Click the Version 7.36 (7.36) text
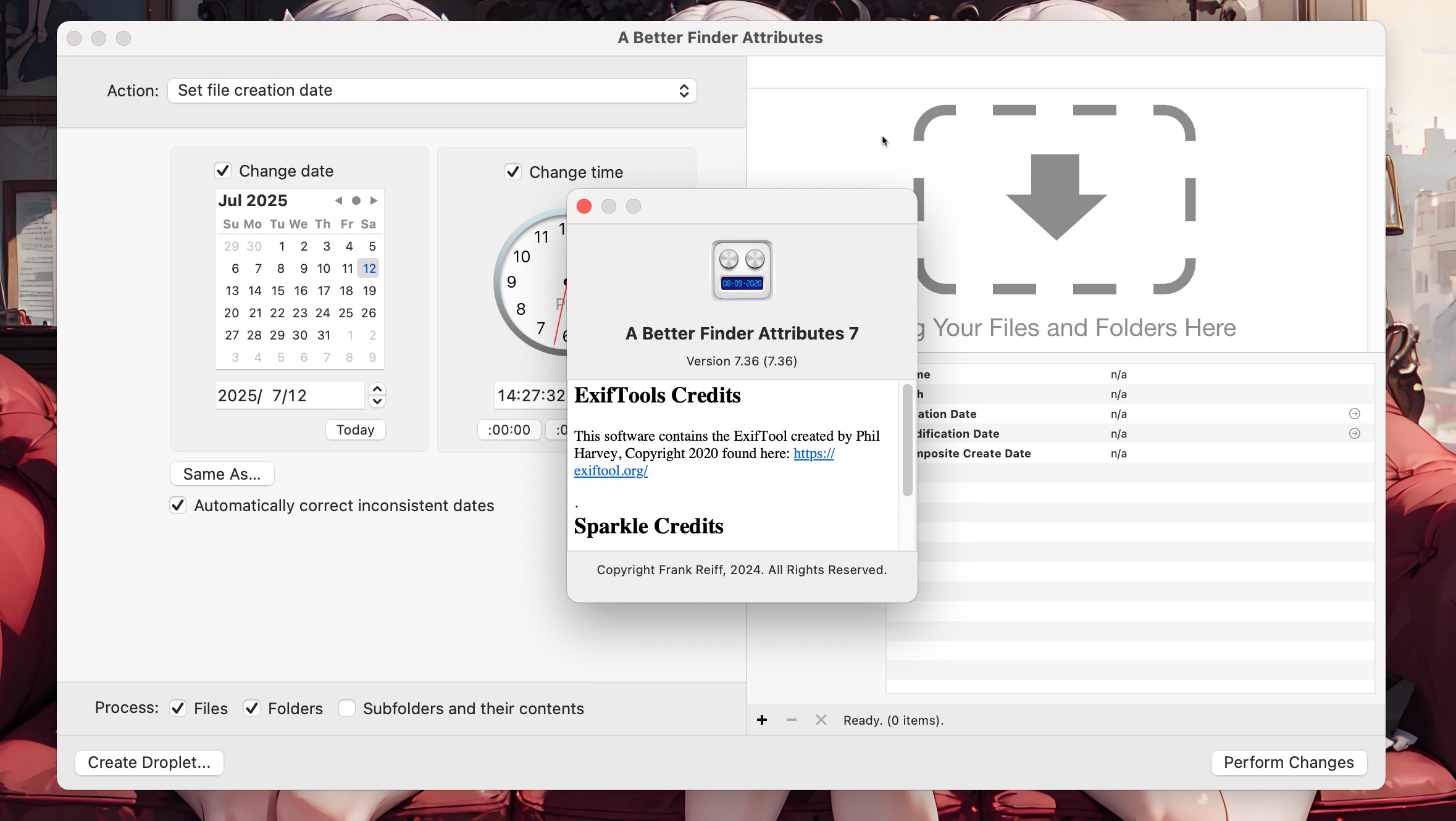 point(742,361)
